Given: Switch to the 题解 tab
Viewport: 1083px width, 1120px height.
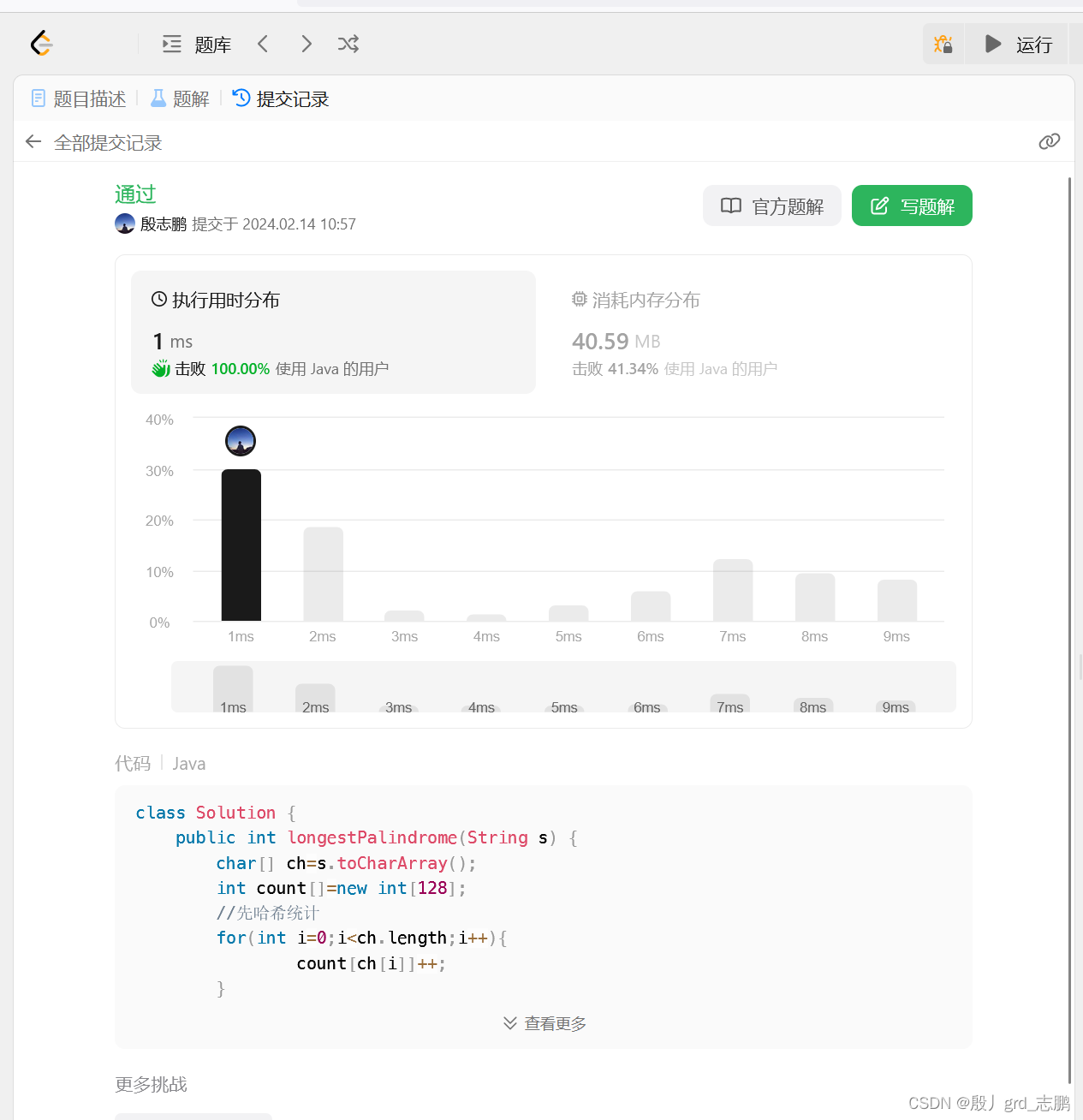Looking at the screenshot, I should 180,98.
